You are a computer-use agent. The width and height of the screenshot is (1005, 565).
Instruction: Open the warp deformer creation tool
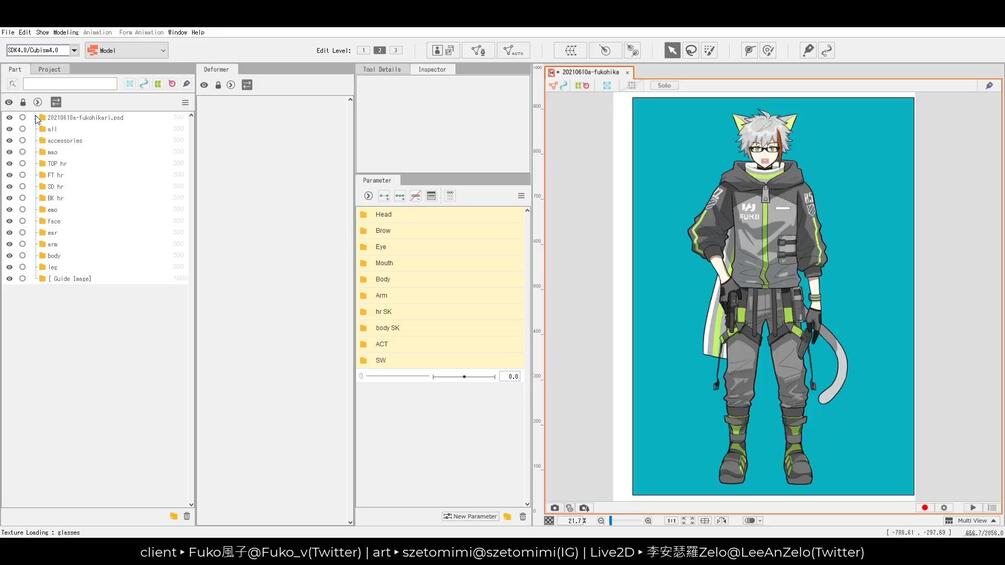click(570, 50)
